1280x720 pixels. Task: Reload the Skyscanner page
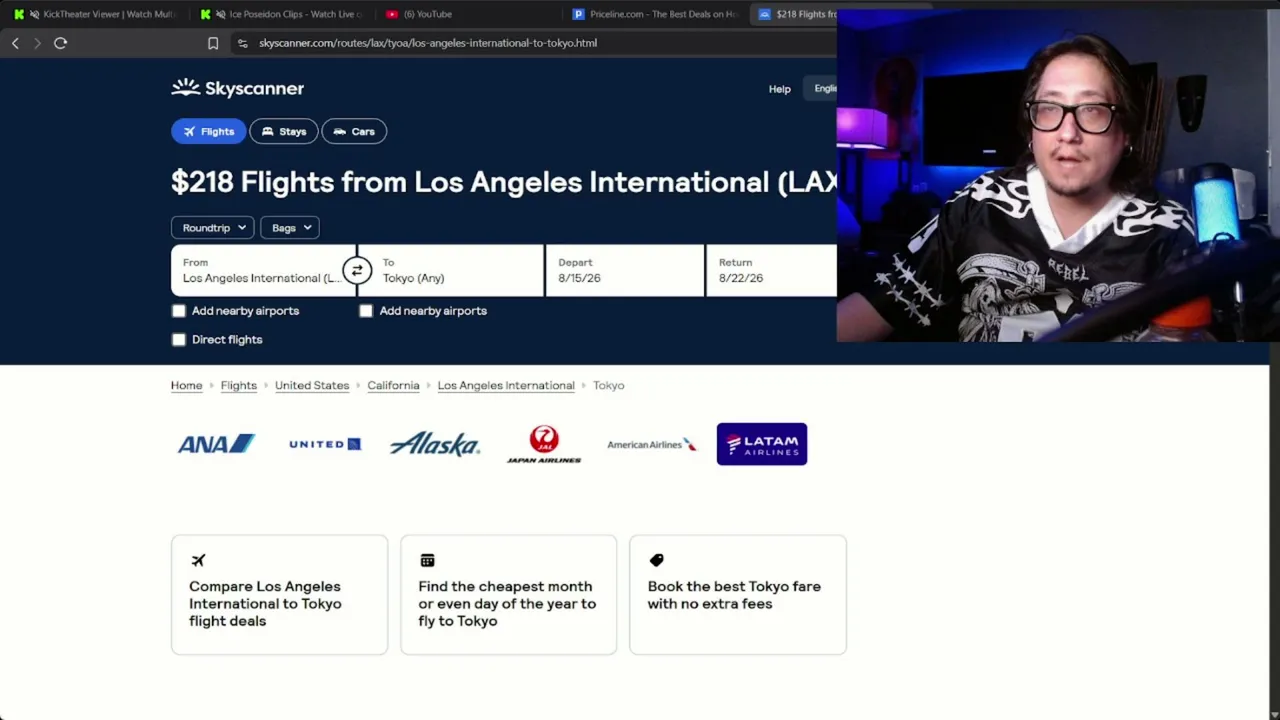[60, 43]
